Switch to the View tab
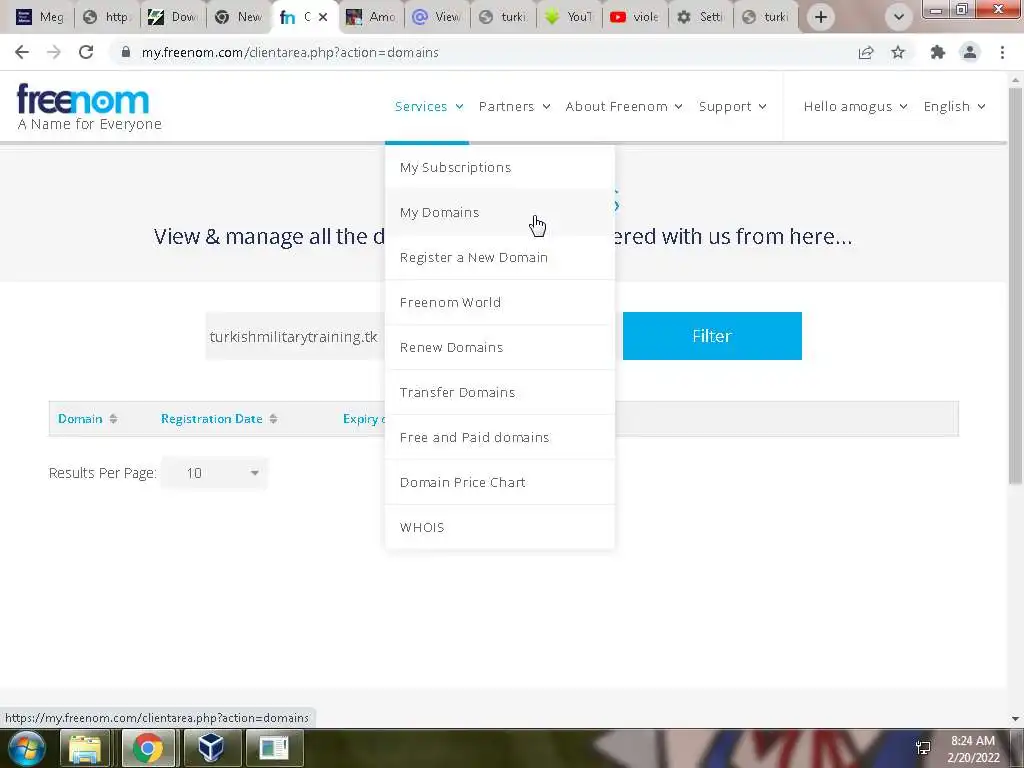Screen dimensions: 1024x768 tap(437, 17)
